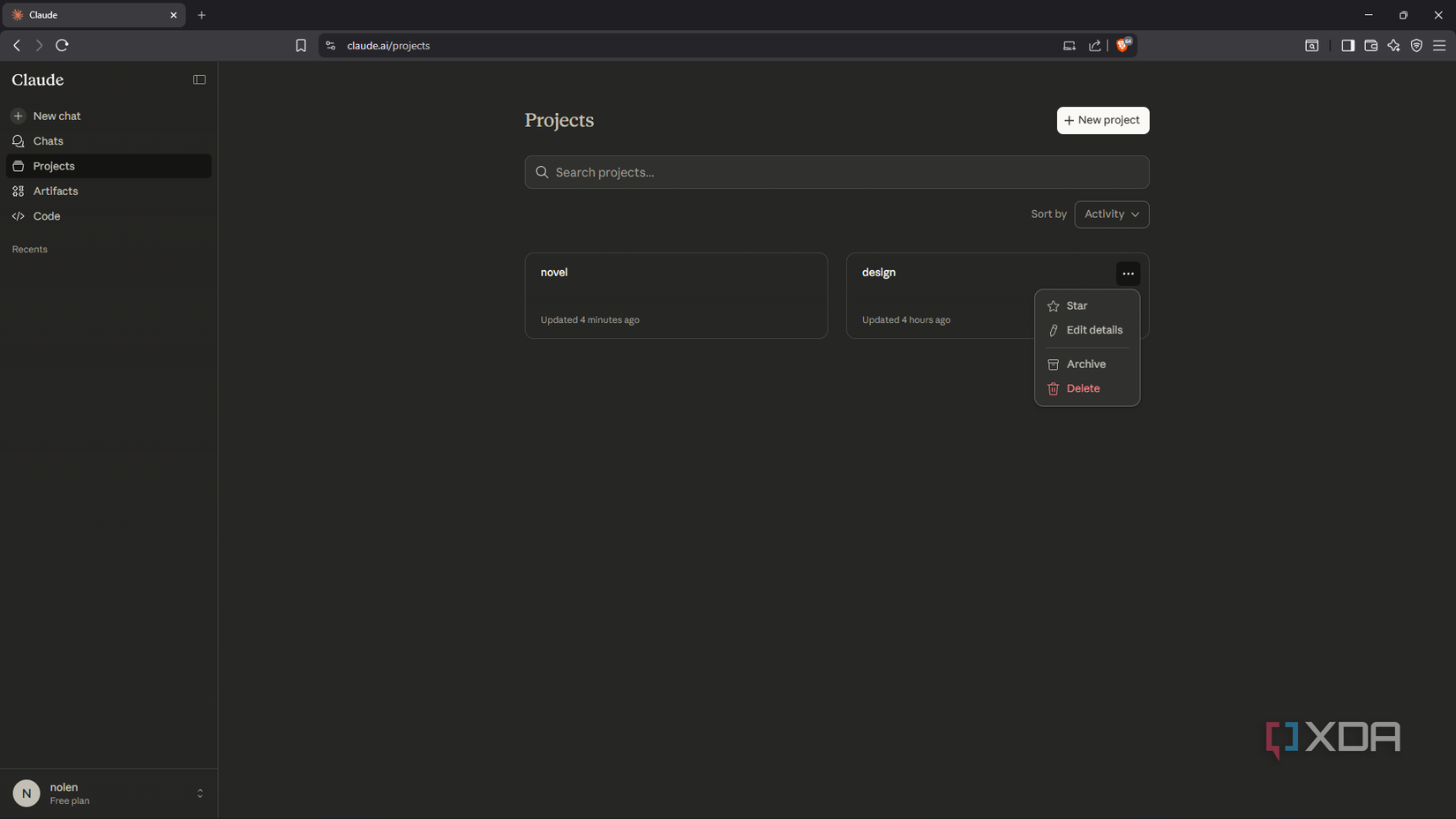The image size is (1456, 819).
Task: Open the Sort by Activity dropdown
Action: (x=1112, y=214)
